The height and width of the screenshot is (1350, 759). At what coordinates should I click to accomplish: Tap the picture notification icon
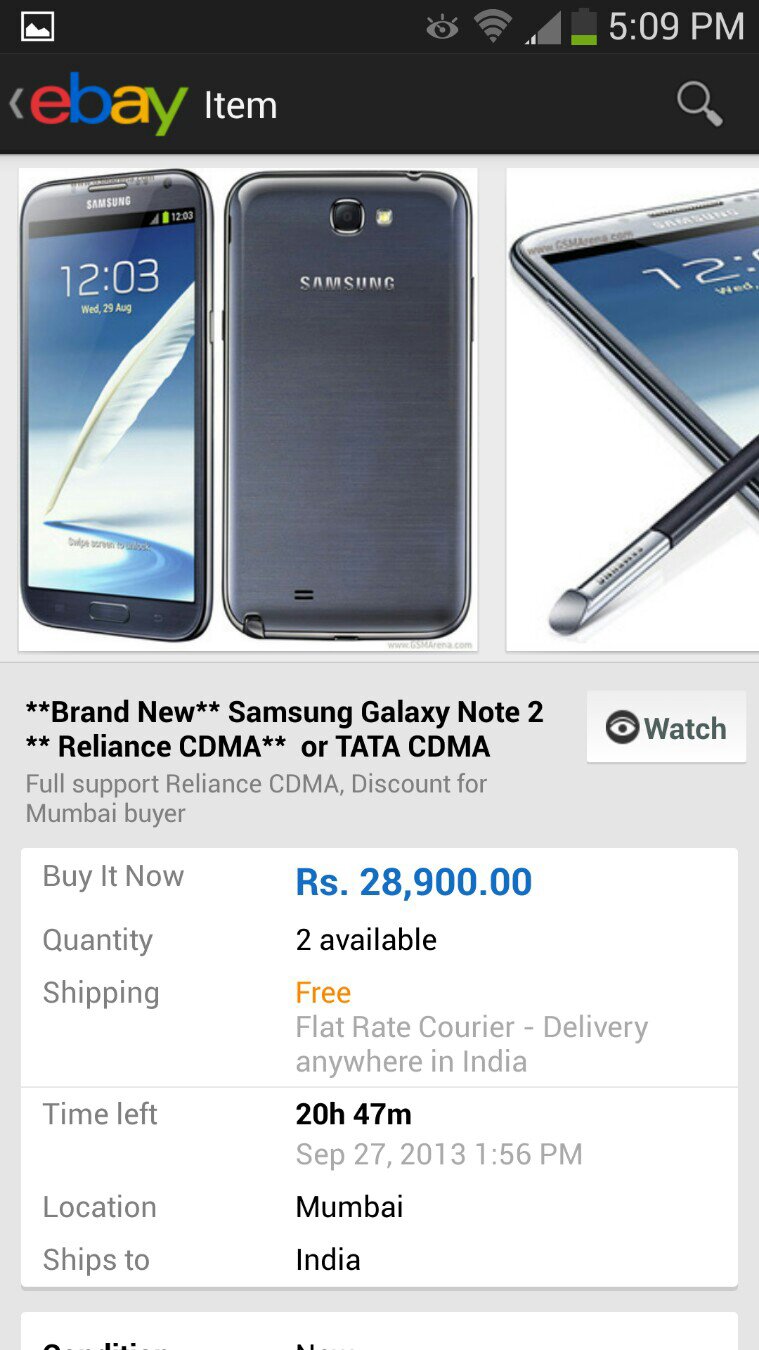point(38,26)
